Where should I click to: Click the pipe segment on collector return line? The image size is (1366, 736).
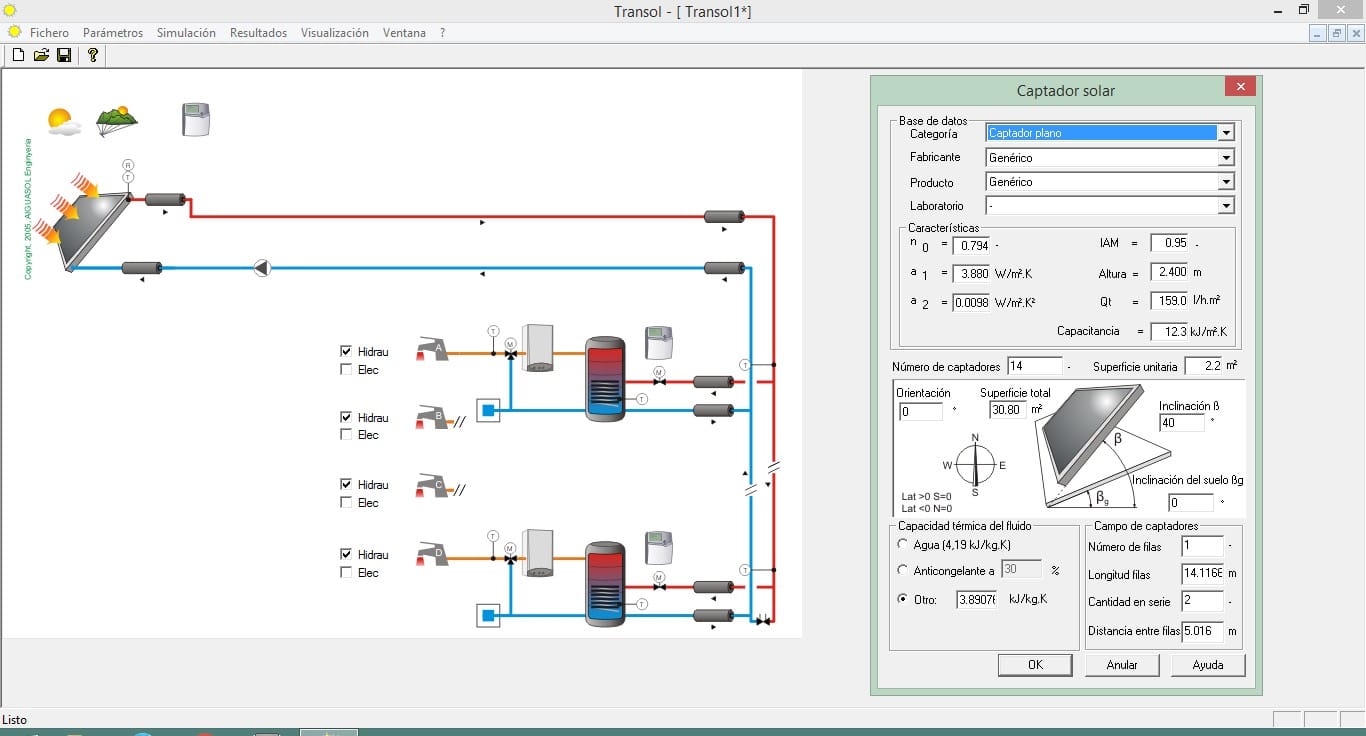[x=142, y=268]
